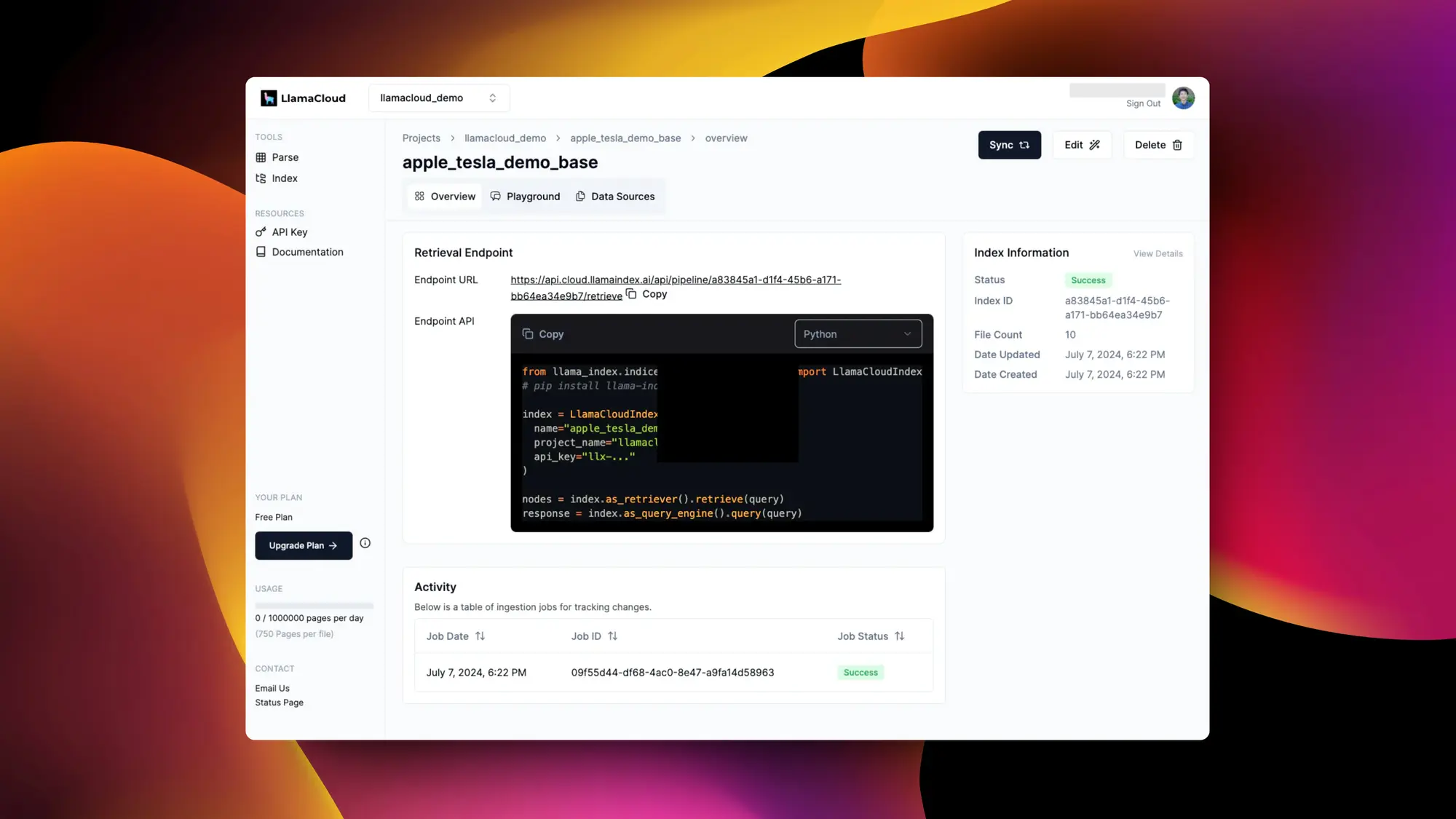Click the Success badge in Activity table
The height and width of the screenshot is (819, 1456).
[x=860, y=673]
